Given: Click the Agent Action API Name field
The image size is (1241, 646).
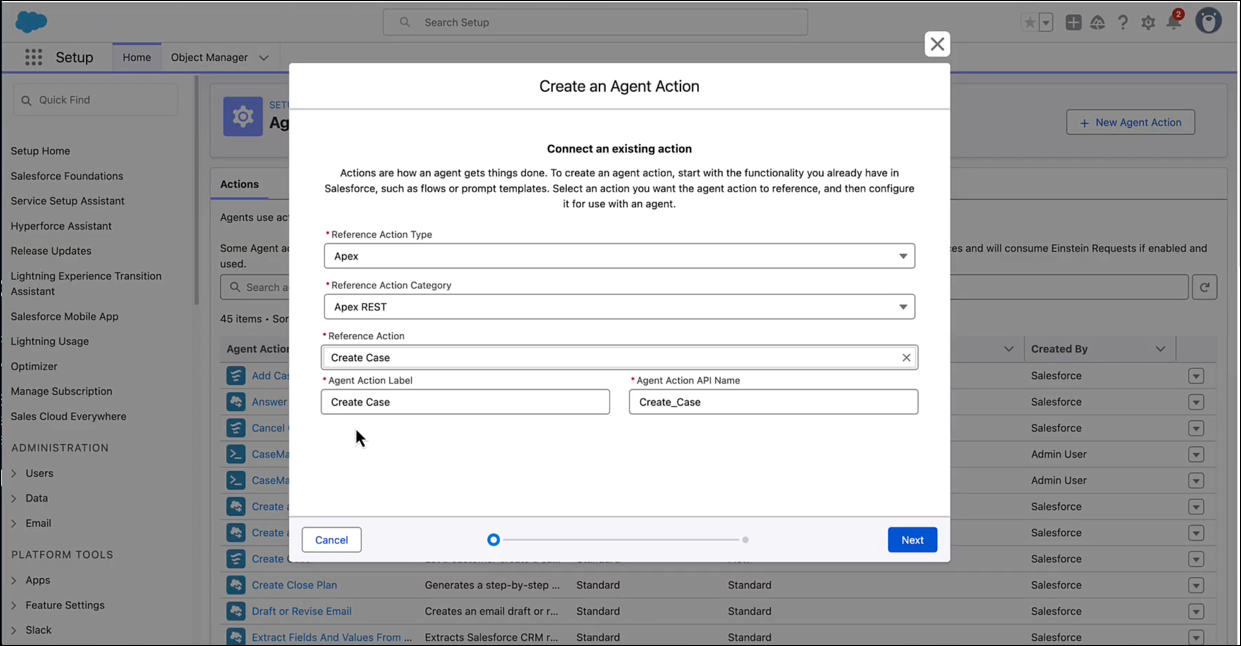Looking at the screenshot, I should click(773, 402).
